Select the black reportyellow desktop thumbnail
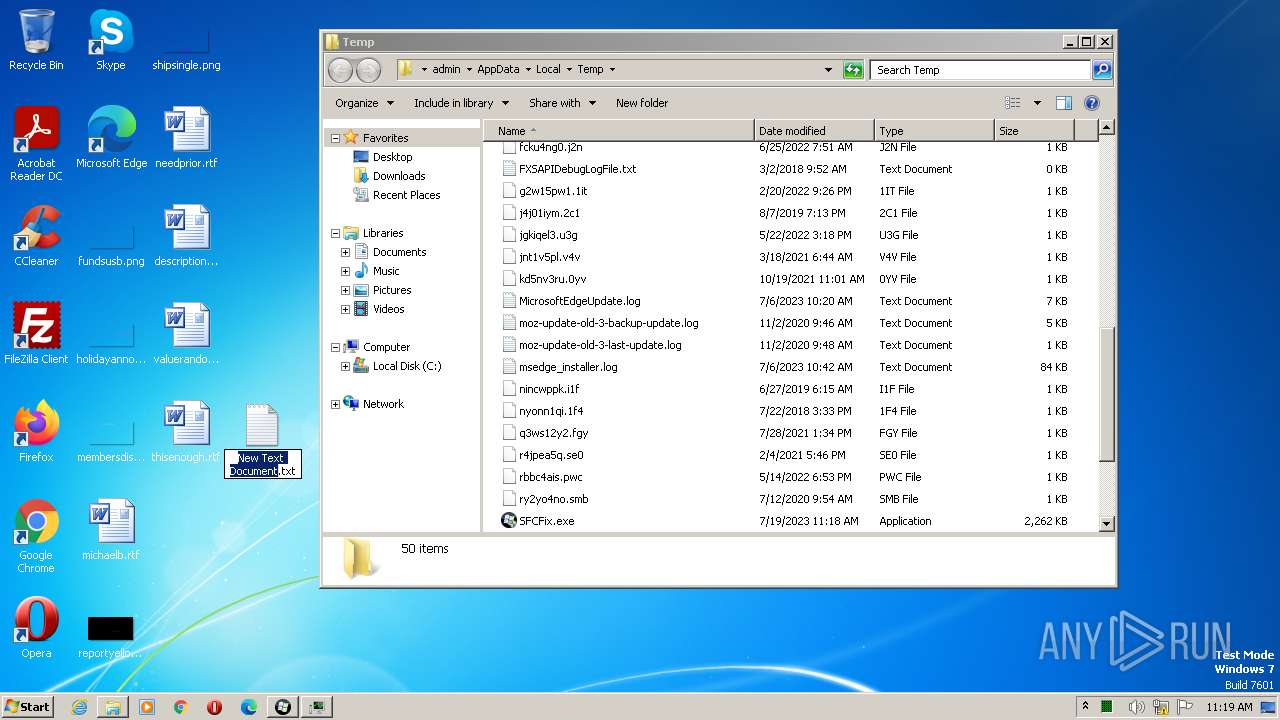Screen dimensions: 1280x720 (x=111, y=628)
